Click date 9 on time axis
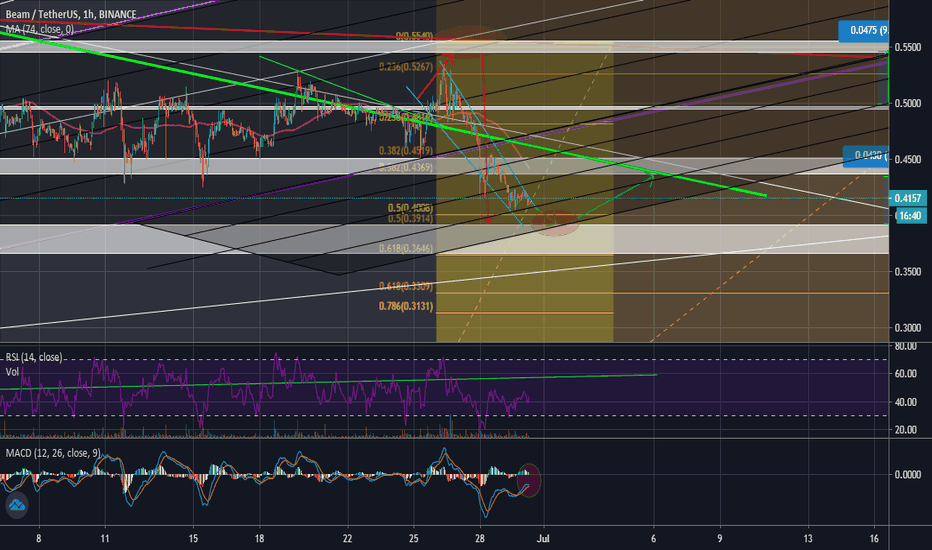The image size is (932, 550). pos(720,539)
